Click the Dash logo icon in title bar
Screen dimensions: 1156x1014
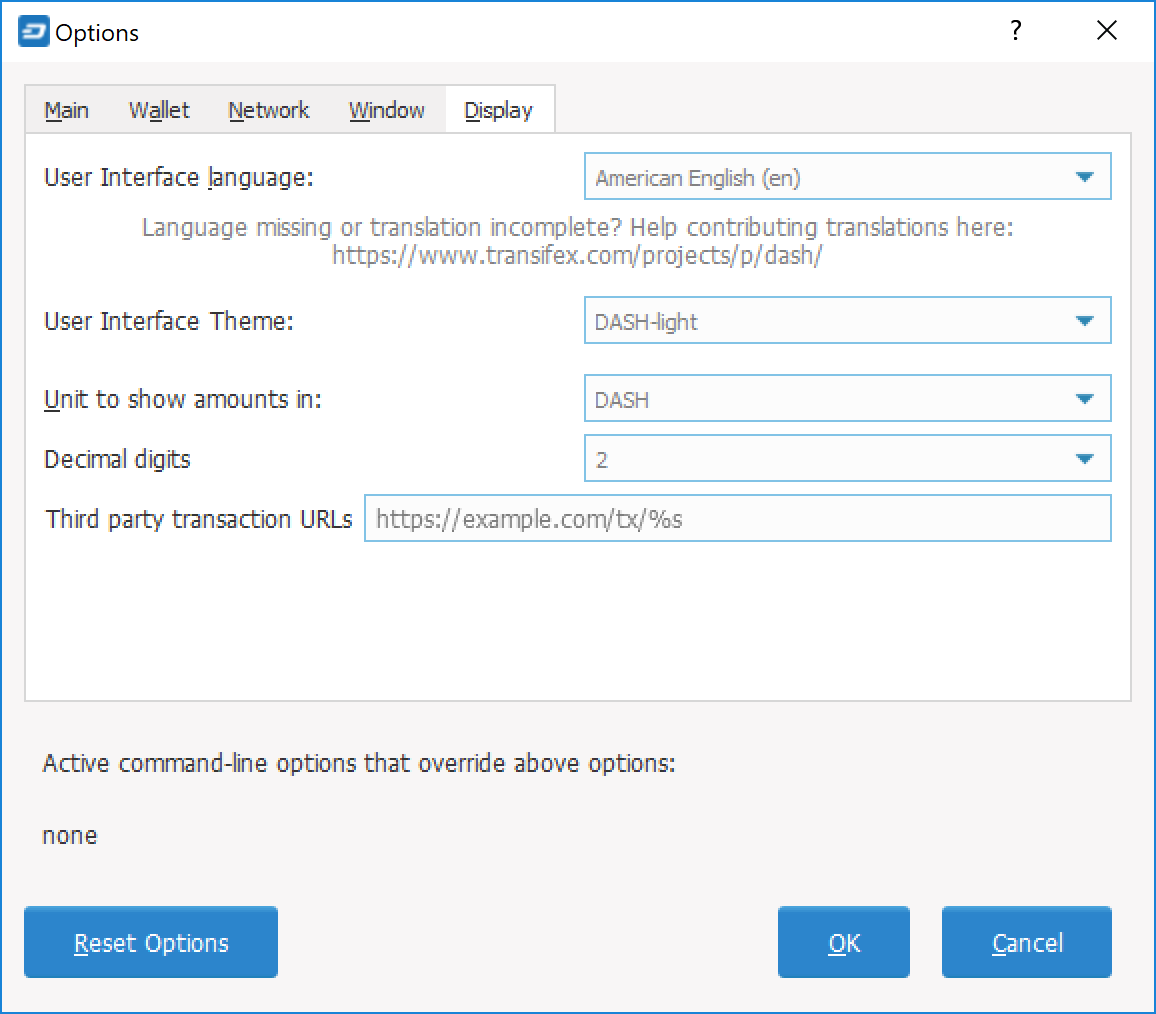(33, 31)
